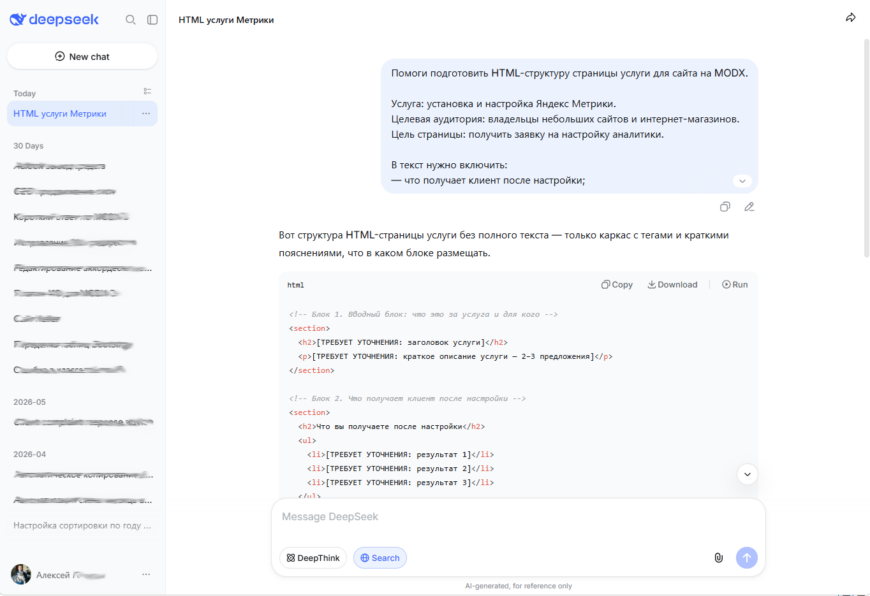Click the 30 Days section label
The height and width of the screenshot is (596, 870).
(x=28, y=146)
